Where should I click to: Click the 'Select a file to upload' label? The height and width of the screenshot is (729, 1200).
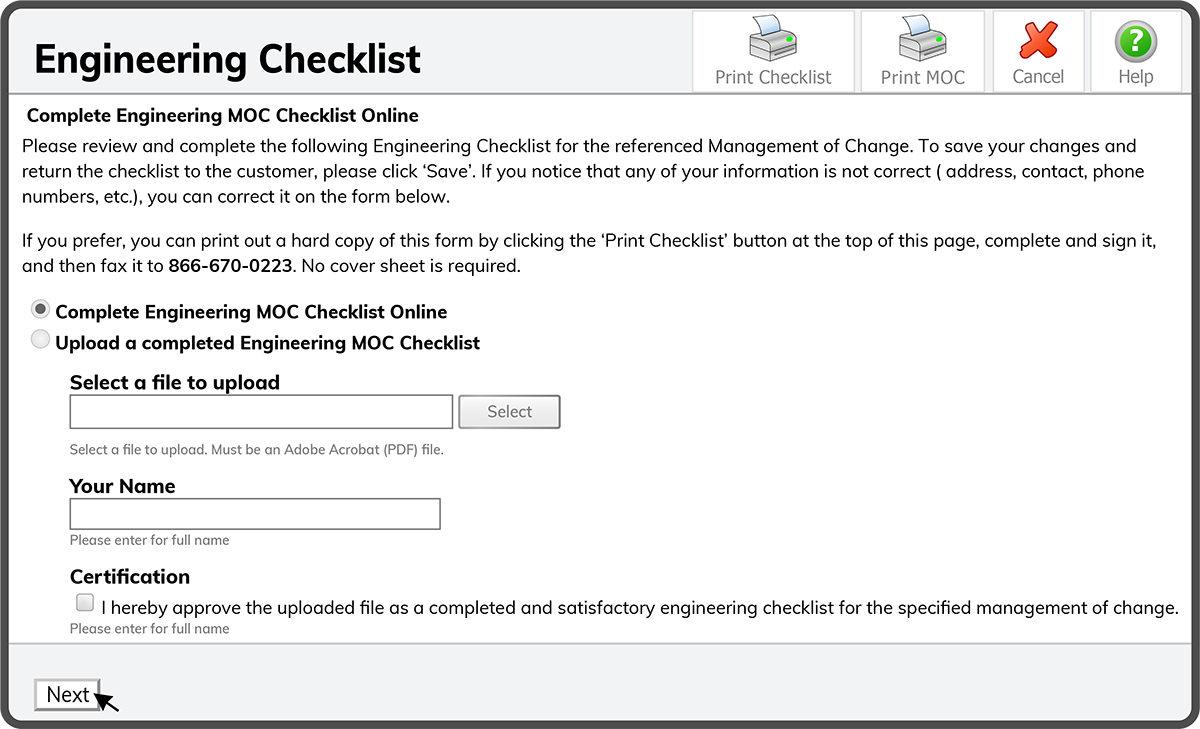pyautogui.click(x=174, y=382)
